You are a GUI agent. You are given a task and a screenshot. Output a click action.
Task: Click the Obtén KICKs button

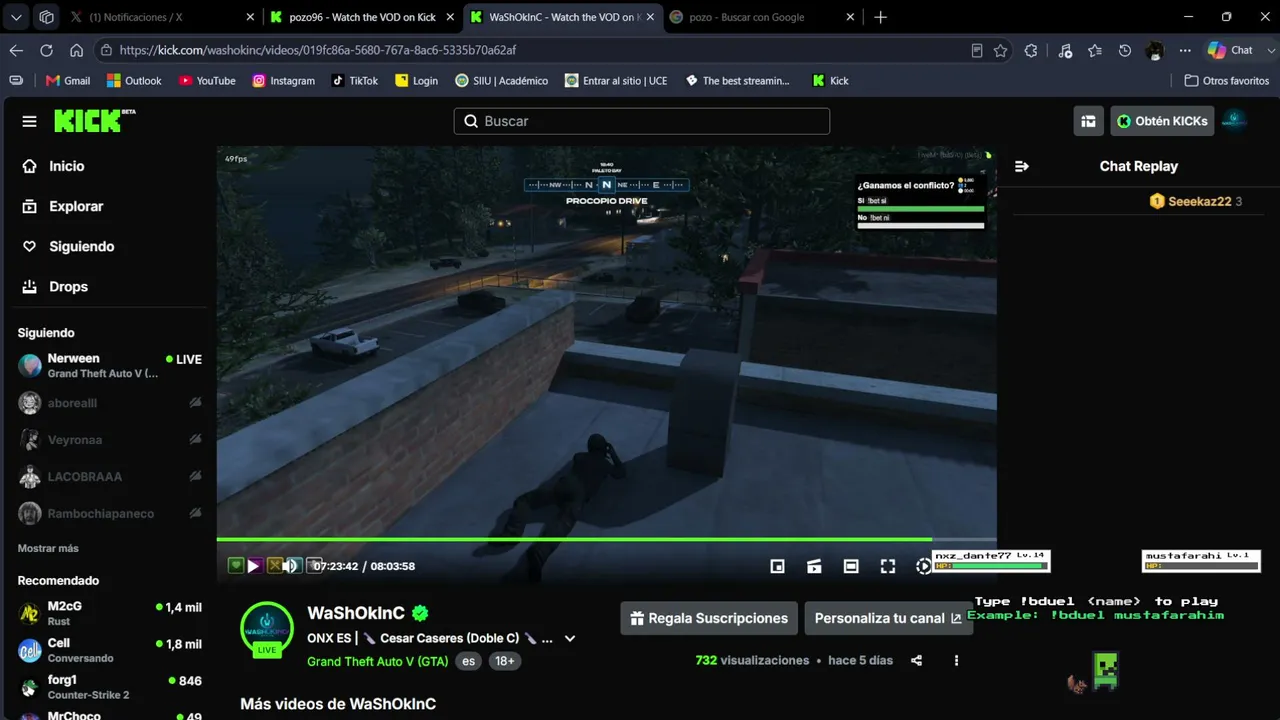[x=1162, y=121]
